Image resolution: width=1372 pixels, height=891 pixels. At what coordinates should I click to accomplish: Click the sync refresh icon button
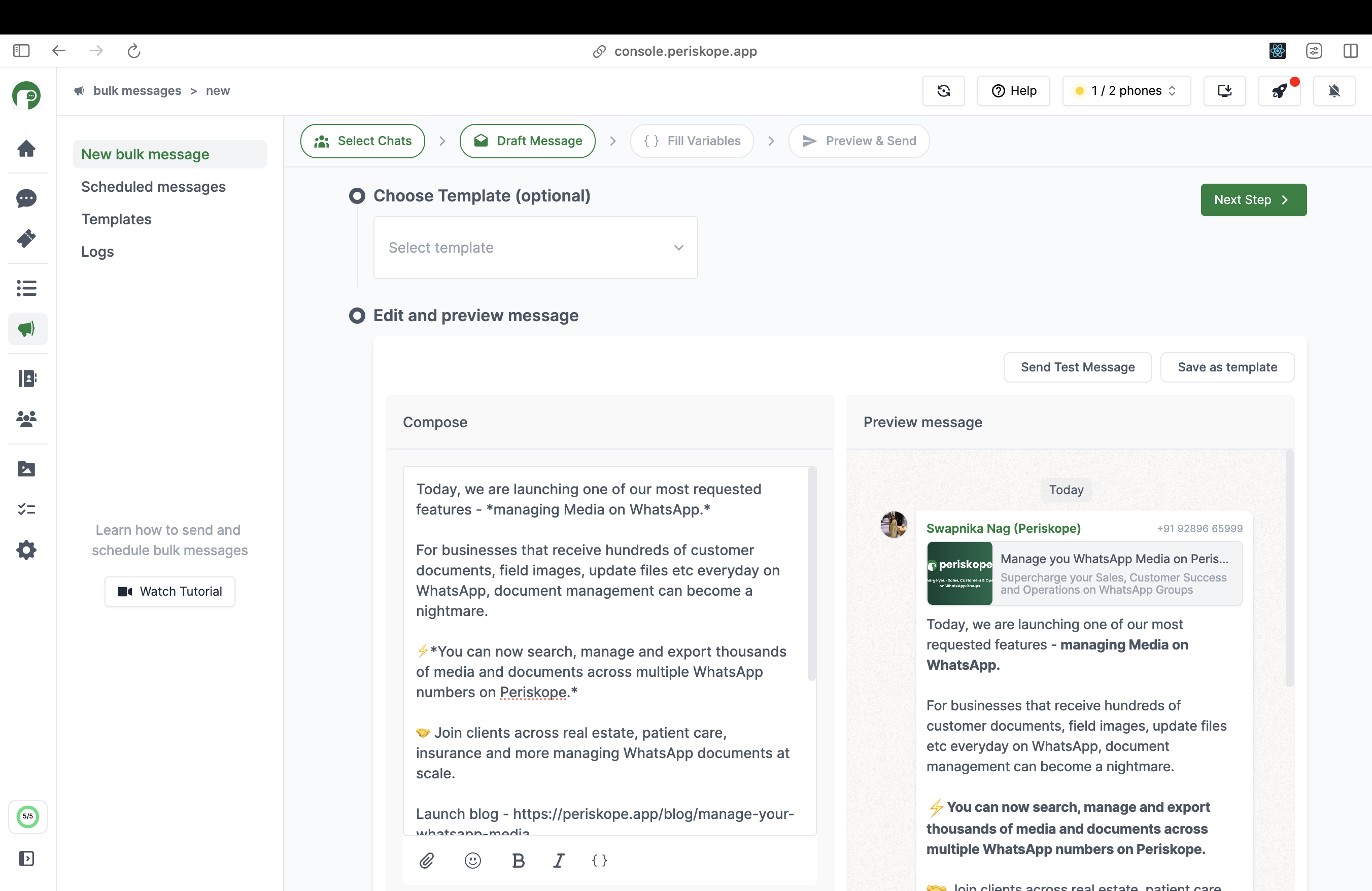pyautogui.click(x=943, y=90)
